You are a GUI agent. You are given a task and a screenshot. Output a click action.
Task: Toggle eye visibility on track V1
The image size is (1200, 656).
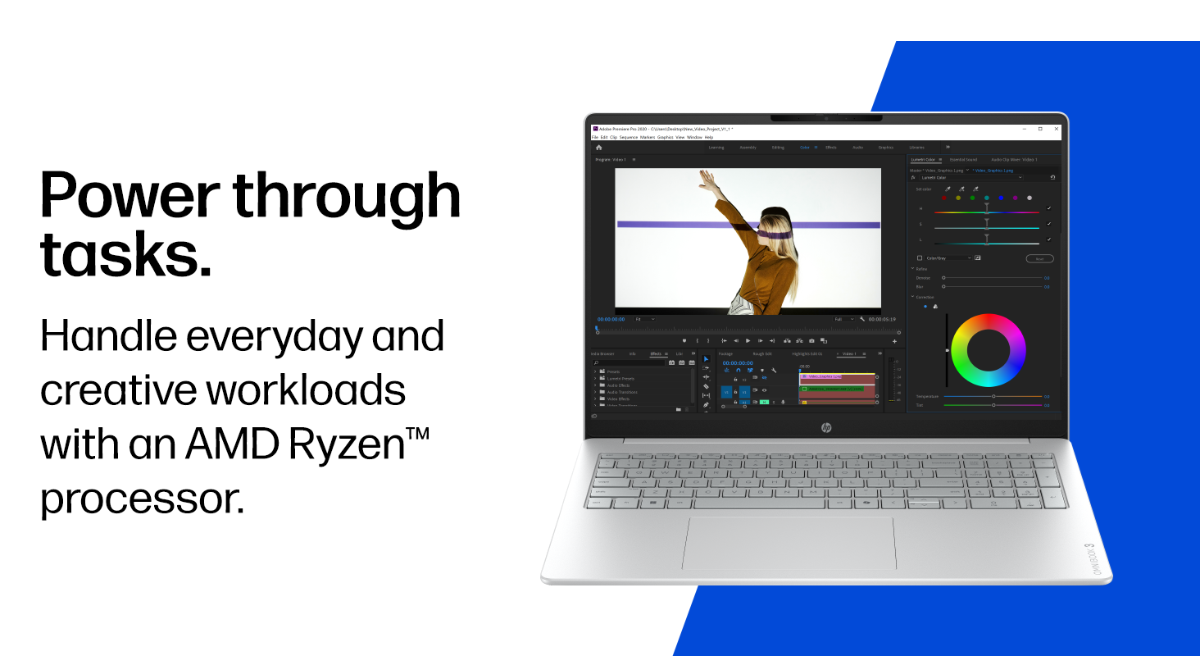coord(764,390)
